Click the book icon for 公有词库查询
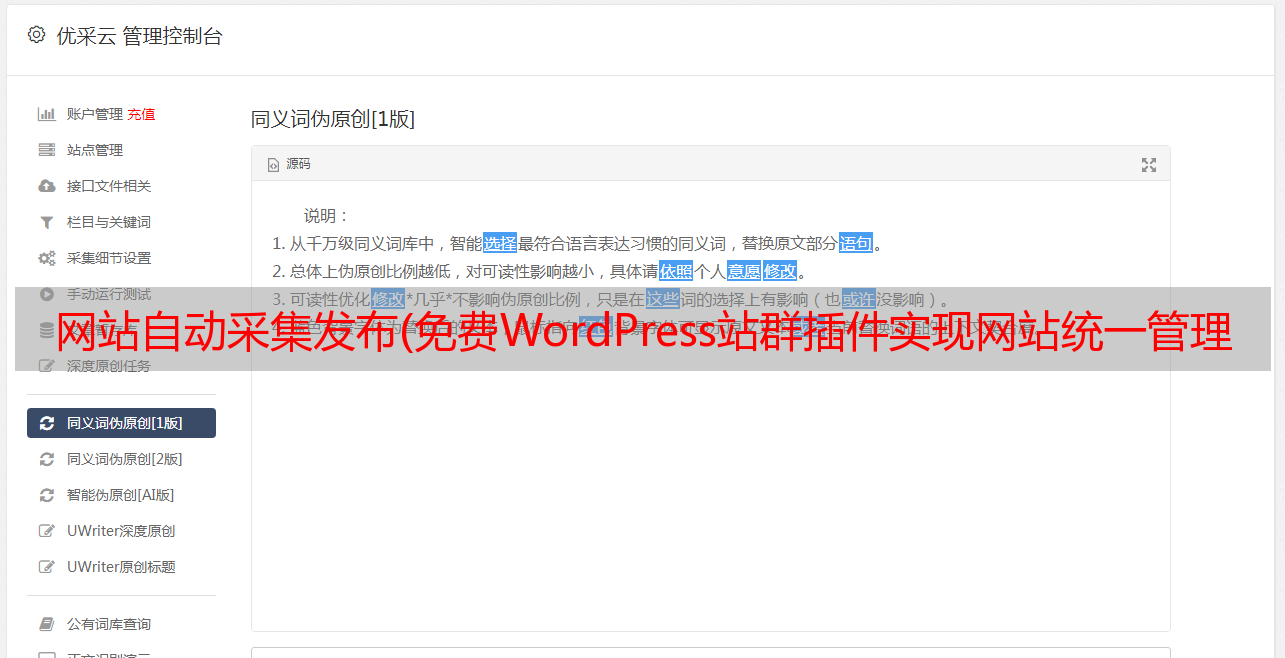This screenshot has height=658, width=1285. pyautogui.click(x=46, y=624)
